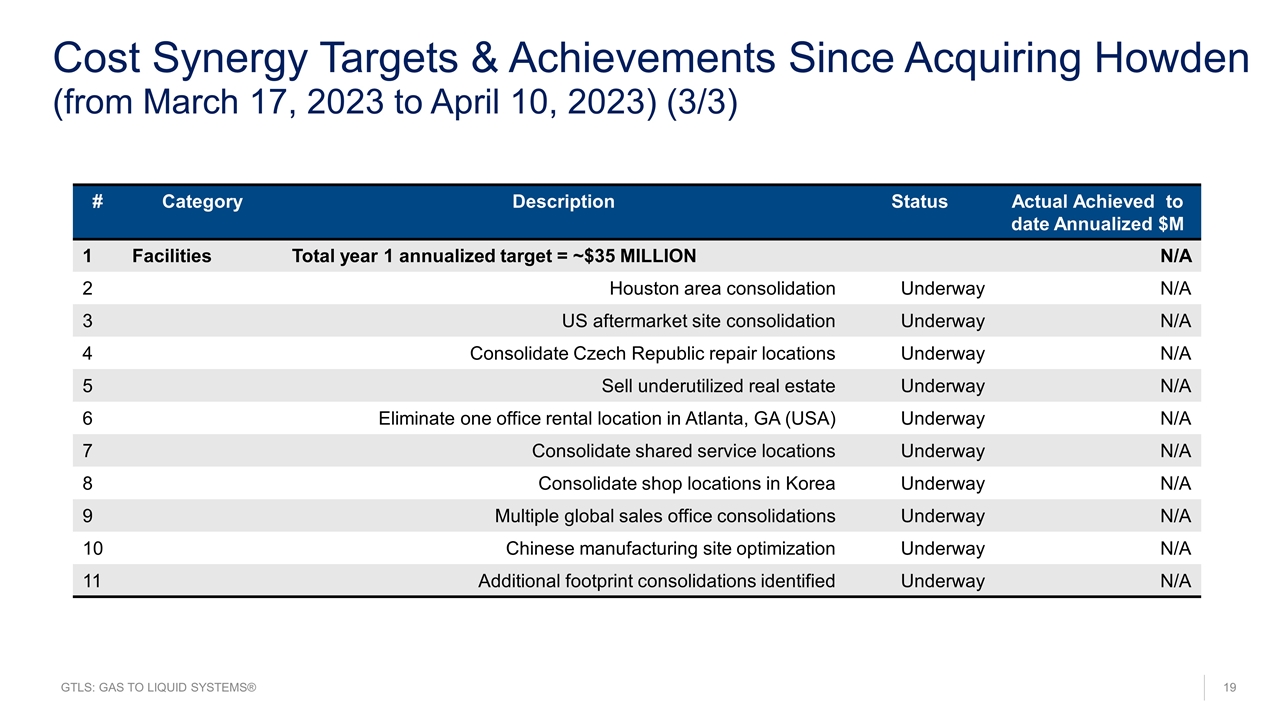Click Underway status for additional footprint row
Screen dimensions: 1280x720
point(942,581)
